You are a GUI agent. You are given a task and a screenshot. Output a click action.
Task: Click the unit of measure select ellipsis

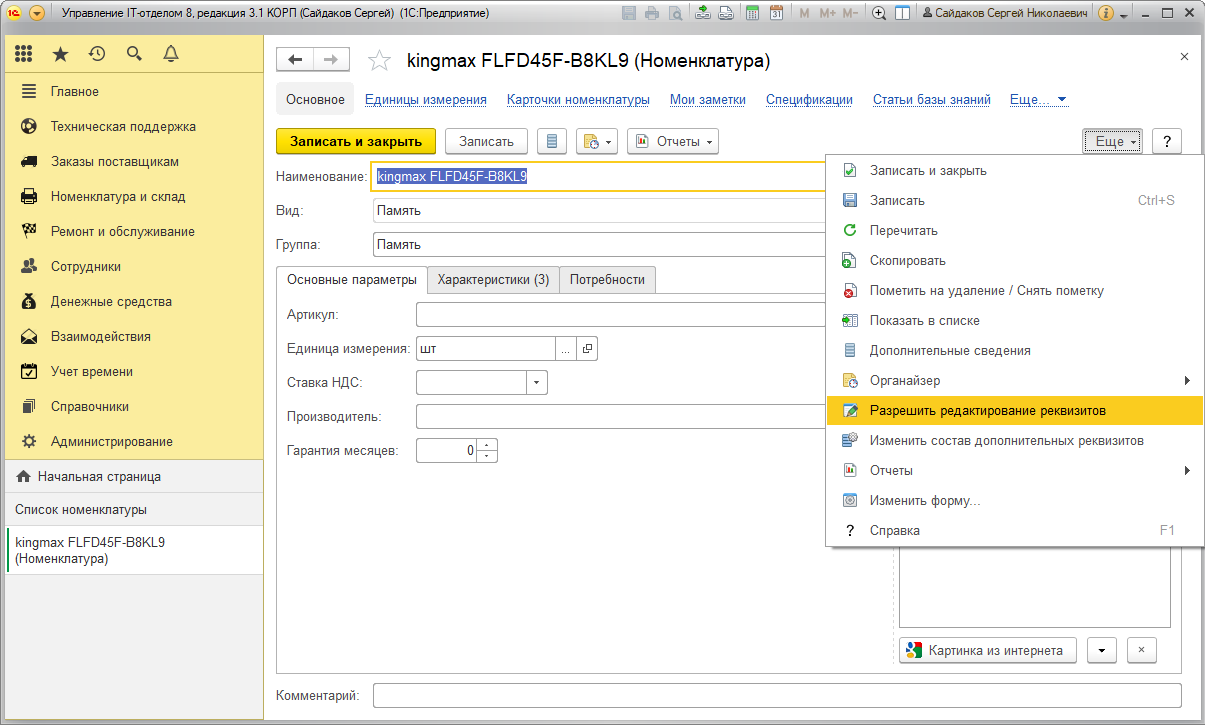click(x=566, y=349)
